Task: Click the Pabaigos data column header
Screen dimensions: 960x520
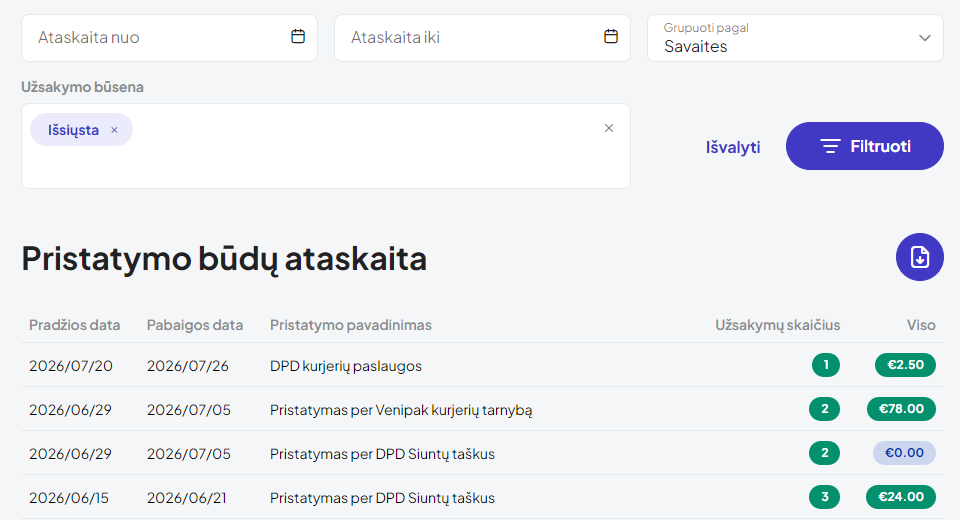Action: tap(195, 325)
